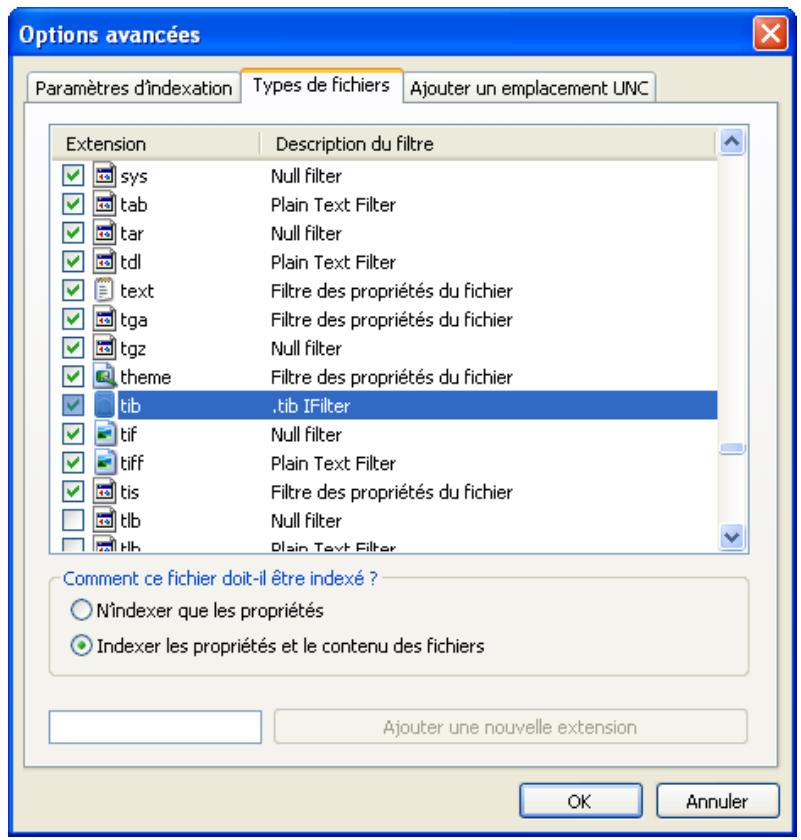Sort by Extension column header
Screen dimensions: 801x840
point(156,144)
